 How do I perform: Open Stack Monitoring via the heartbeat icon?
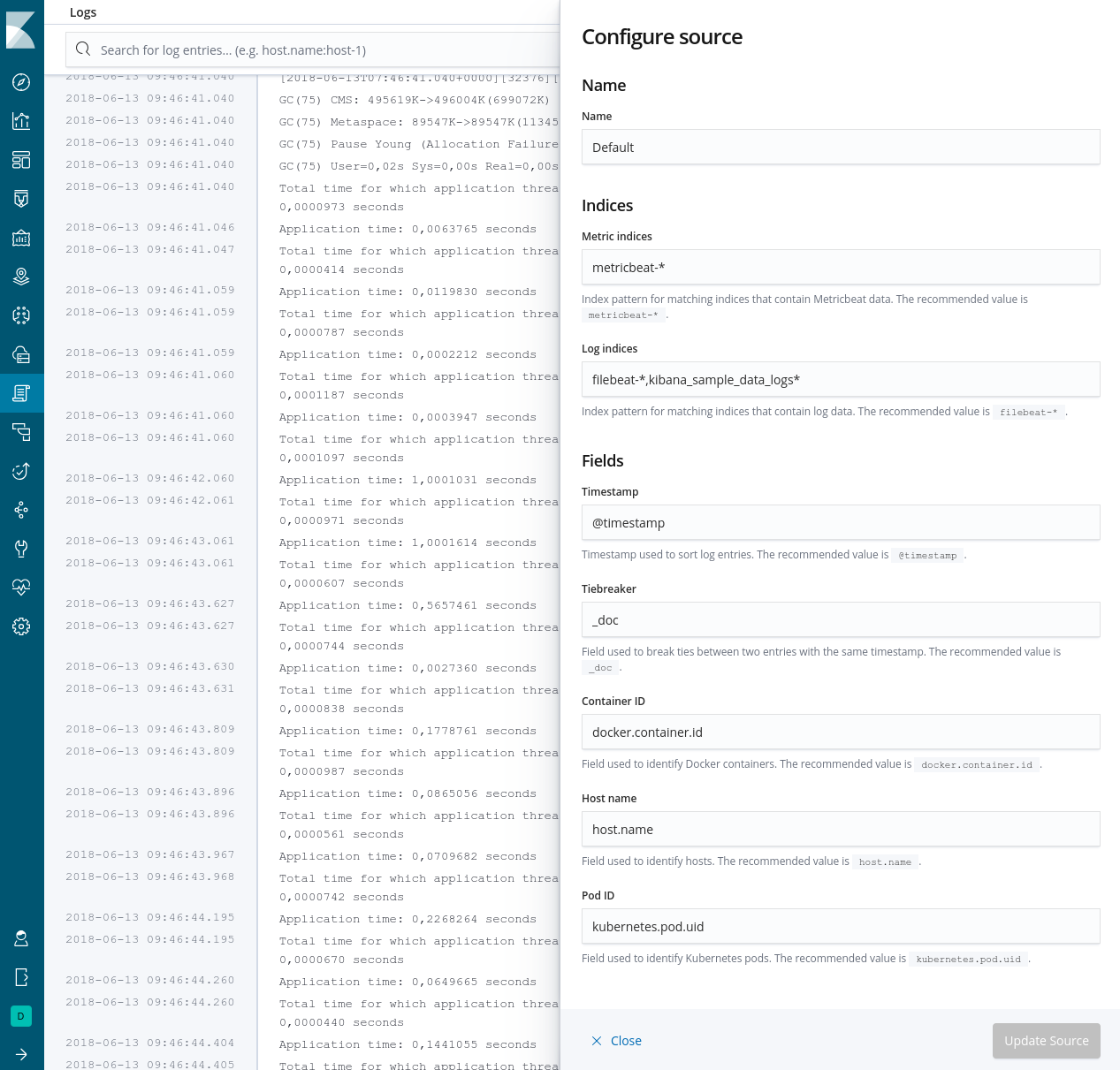click(x=20, y=588)
